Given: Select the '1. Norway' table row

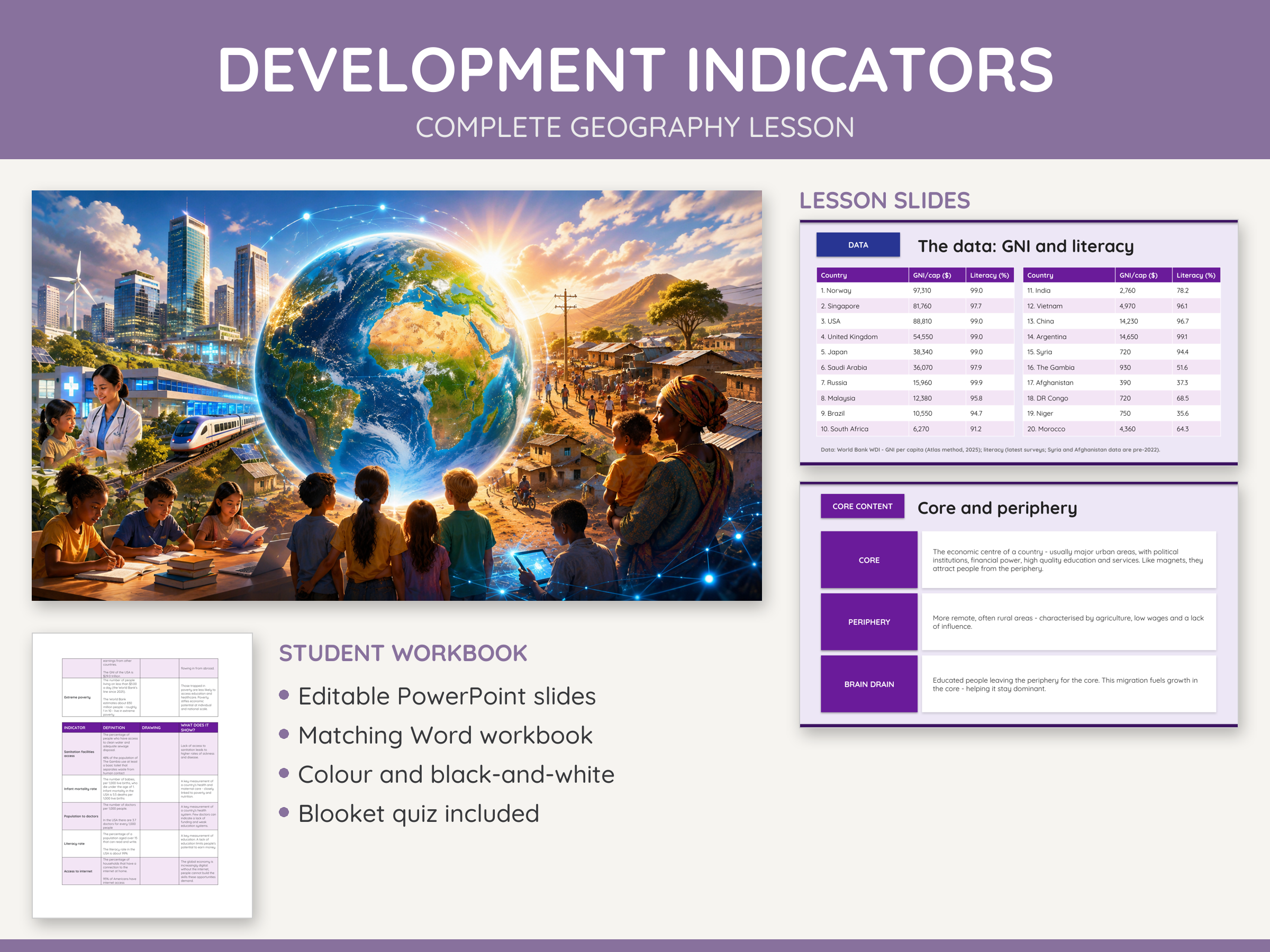Looking at the screenshot, I should 915,290.
